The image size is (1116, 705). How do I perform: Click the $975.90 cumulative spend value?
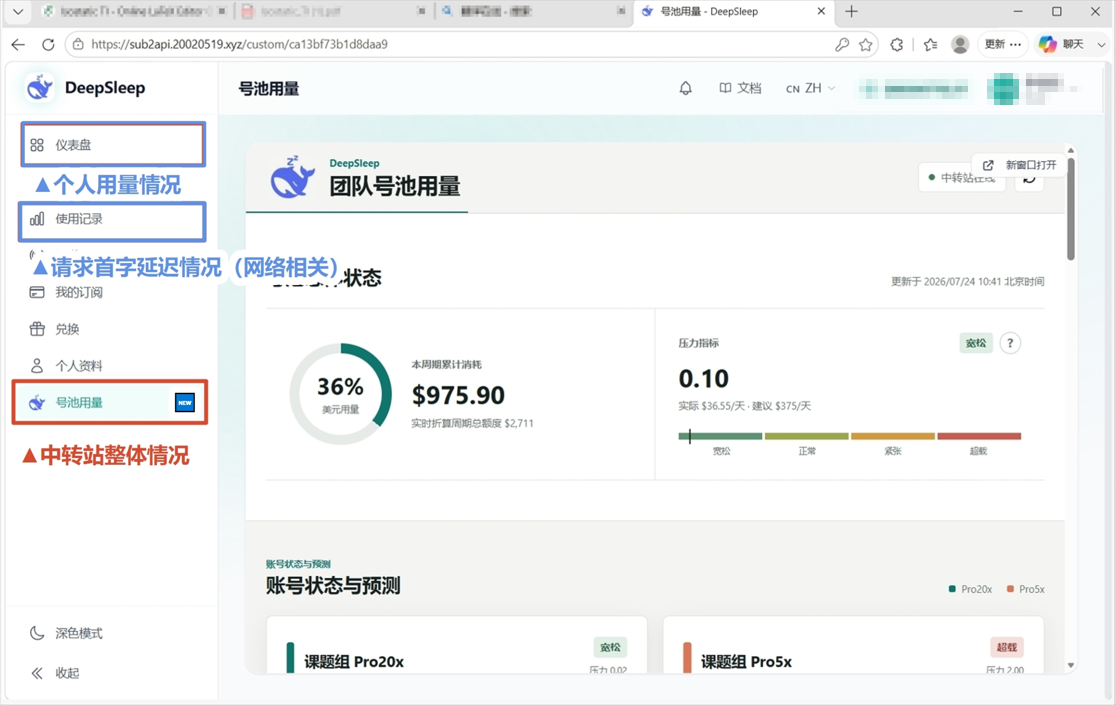(x=458, y=395)
